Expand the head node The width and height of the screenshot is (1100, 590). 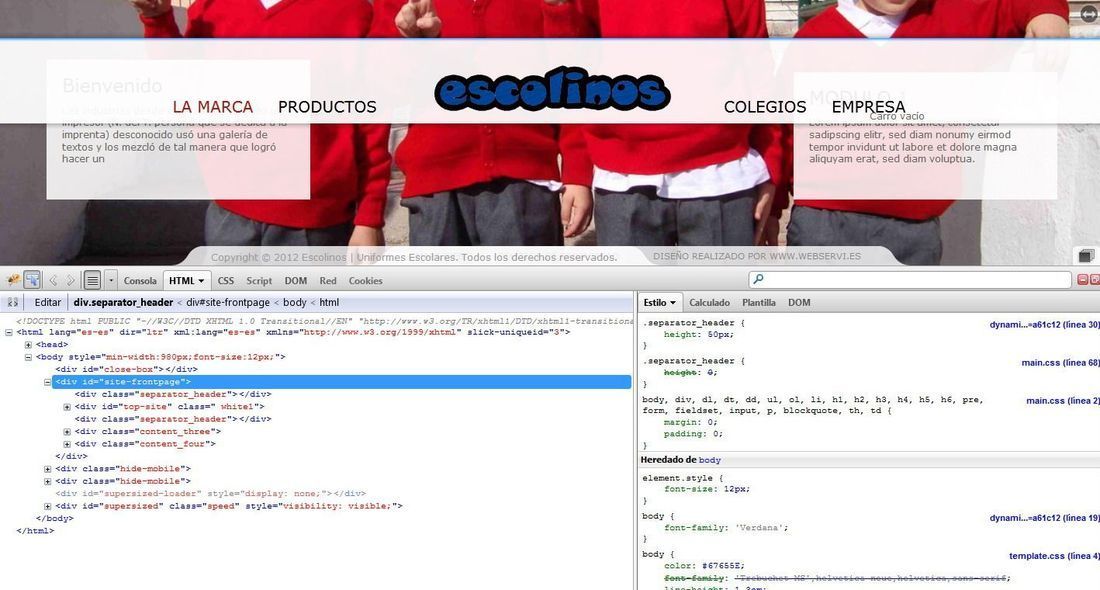tap(28, 344)
